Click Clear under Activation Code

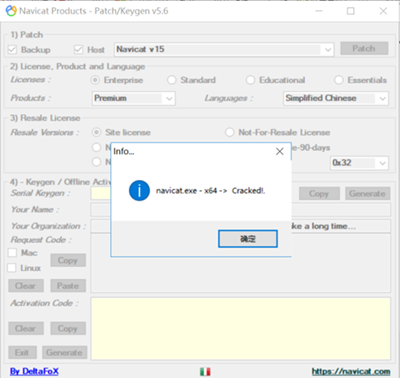26,328
